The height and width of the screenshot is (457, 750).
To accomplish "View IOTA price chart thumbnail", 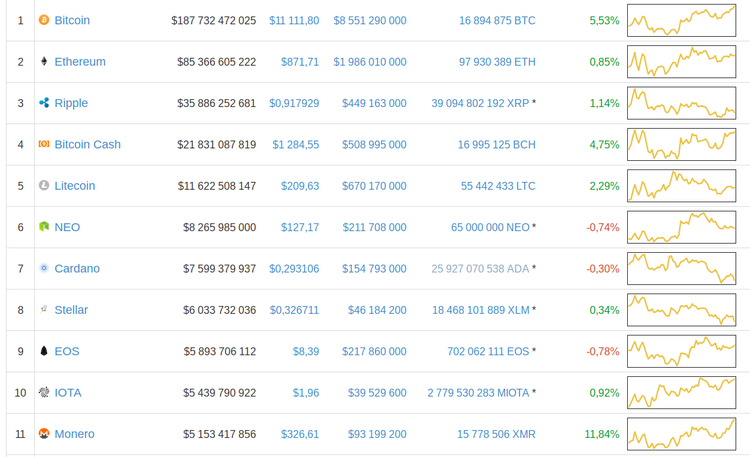I will pos(682,392).
